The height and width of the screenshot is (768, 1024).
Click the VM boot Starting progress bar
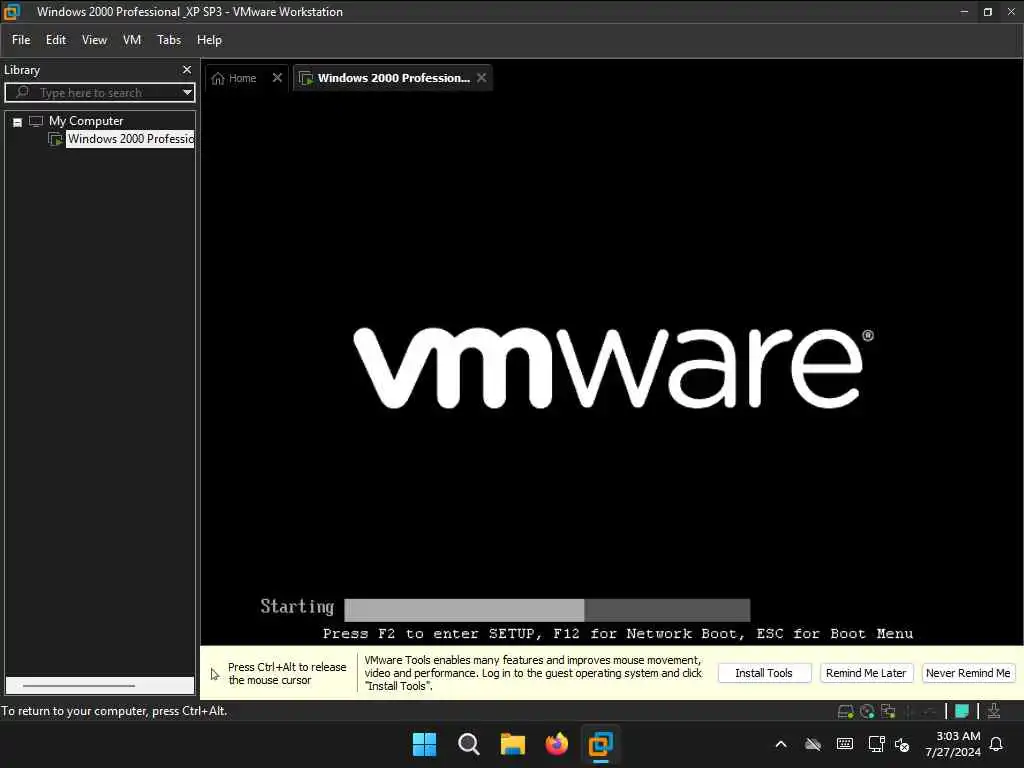(547, 610)
